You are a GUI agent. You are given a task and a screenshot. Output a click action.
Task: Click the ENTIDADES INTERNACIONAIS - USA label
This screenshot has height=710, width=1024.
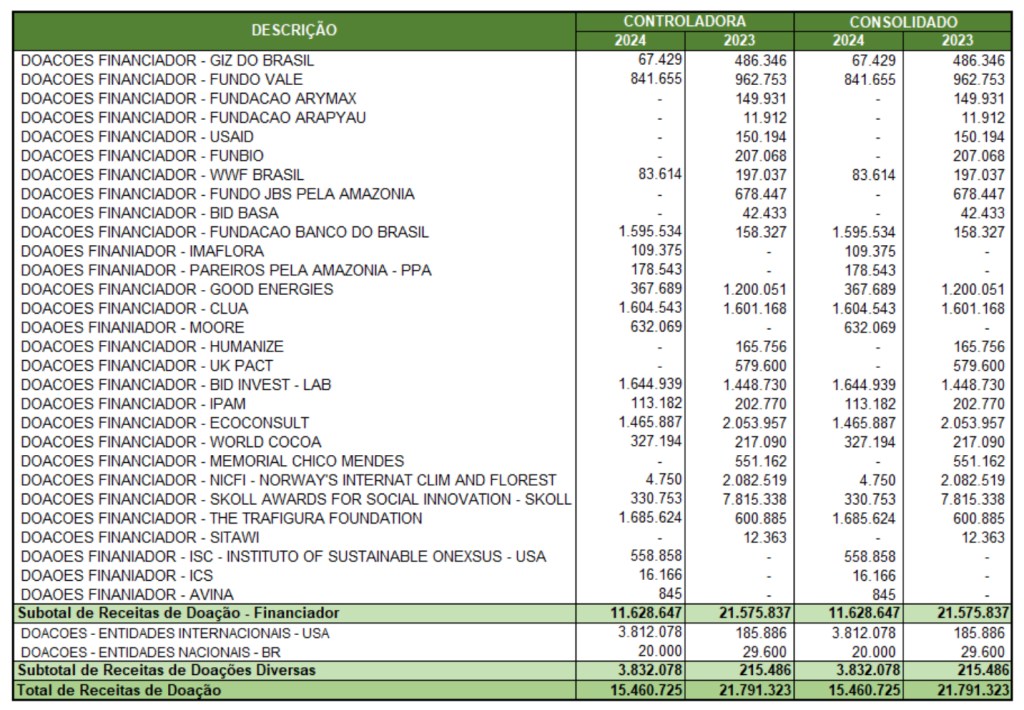pos(175,633)
